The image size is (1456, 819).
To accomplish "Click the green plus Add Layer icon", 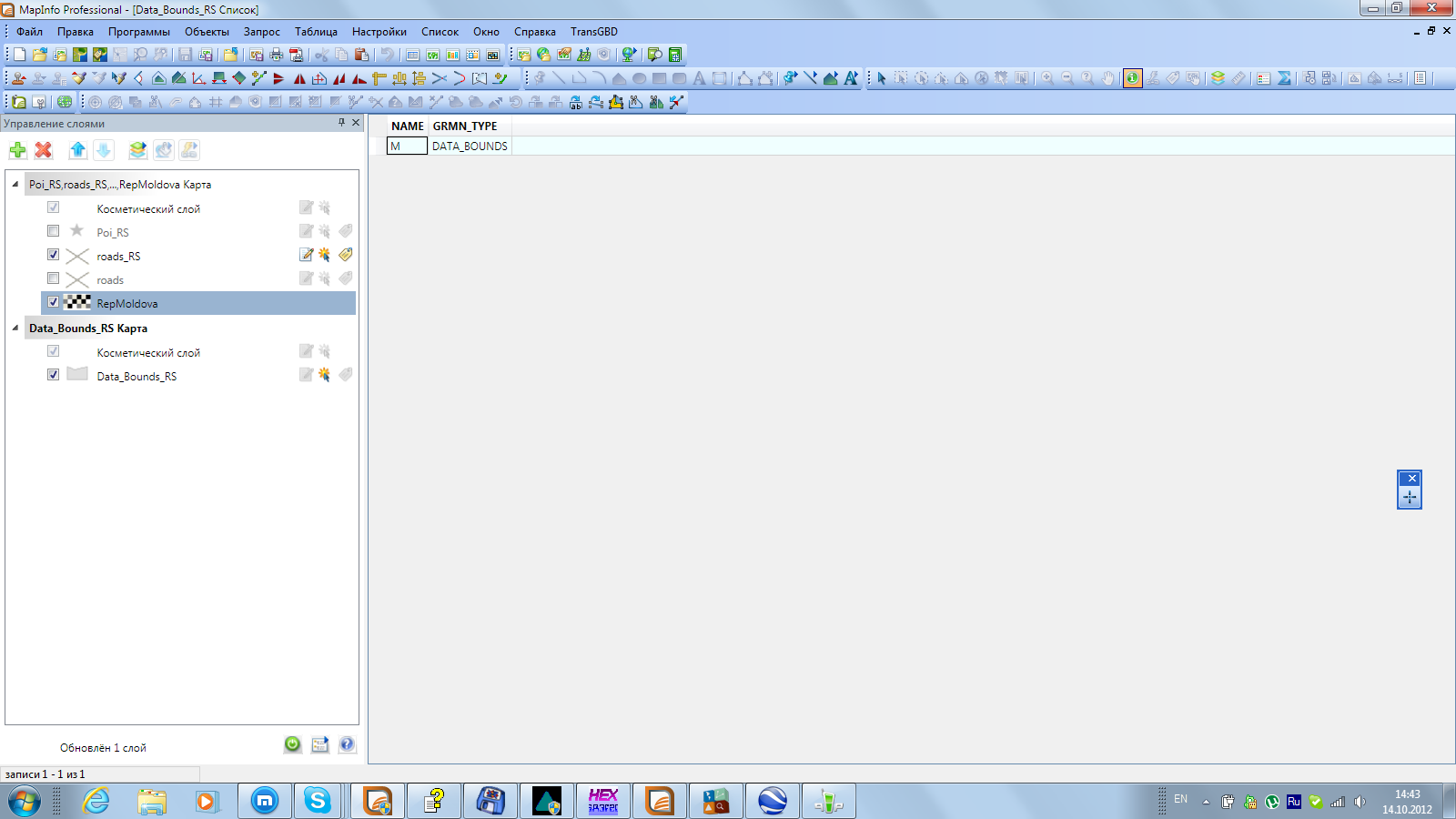I will pos(17,150).
